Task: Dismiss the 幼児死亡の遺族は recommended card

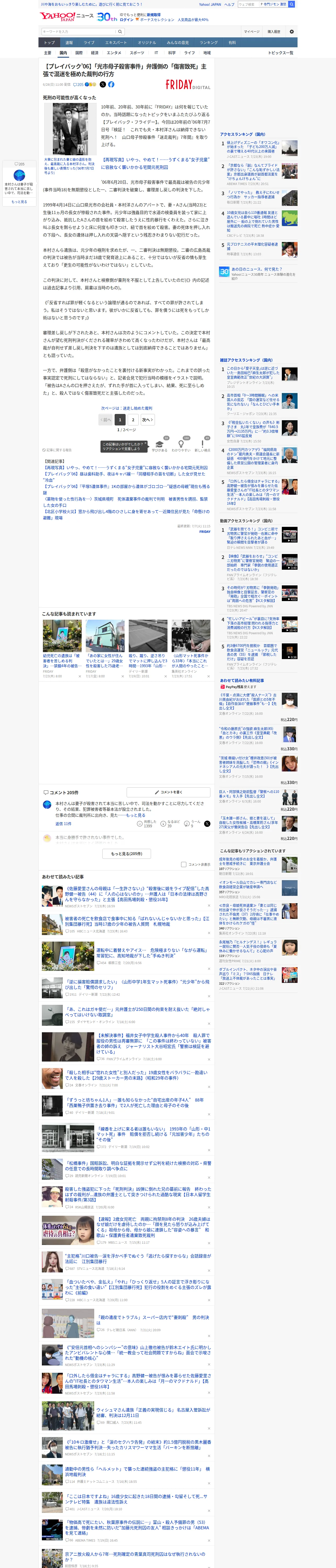Action: point(79,676)
